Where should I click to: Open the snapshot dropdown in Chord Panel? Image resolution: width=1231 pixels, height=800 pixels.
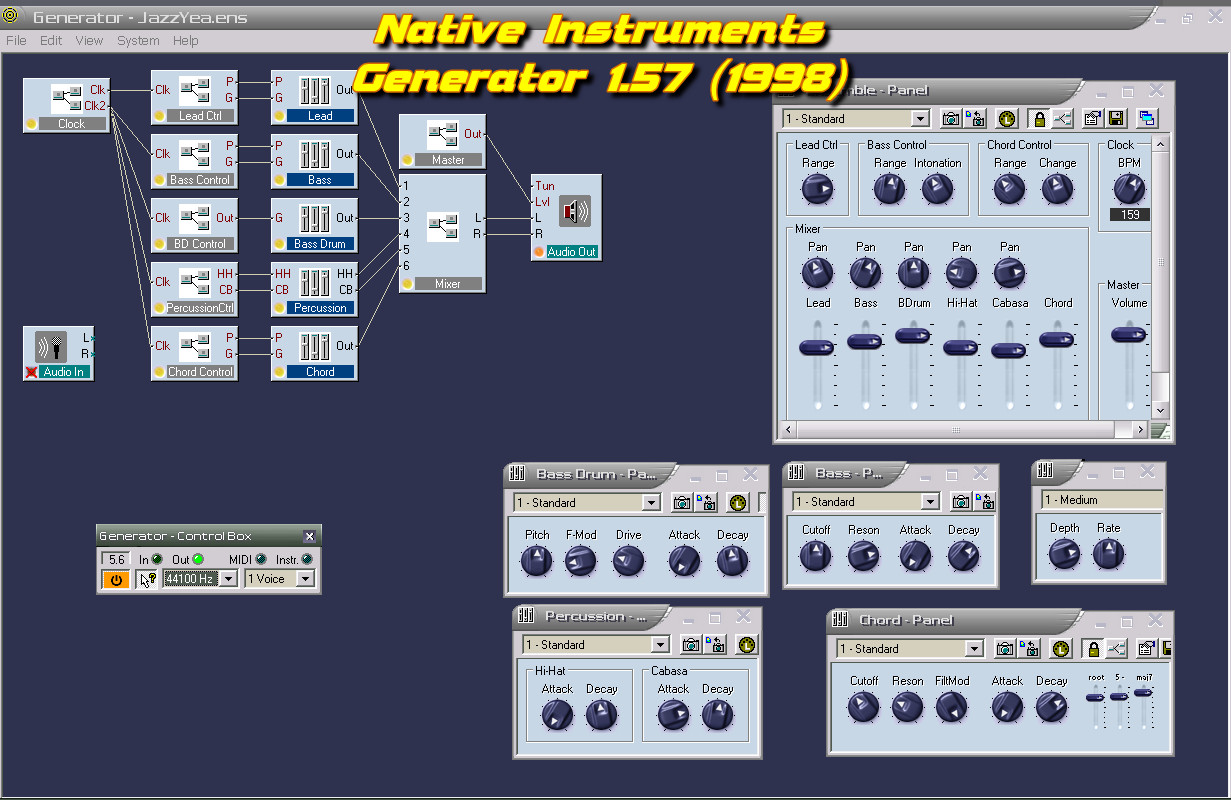coord(974,648)
